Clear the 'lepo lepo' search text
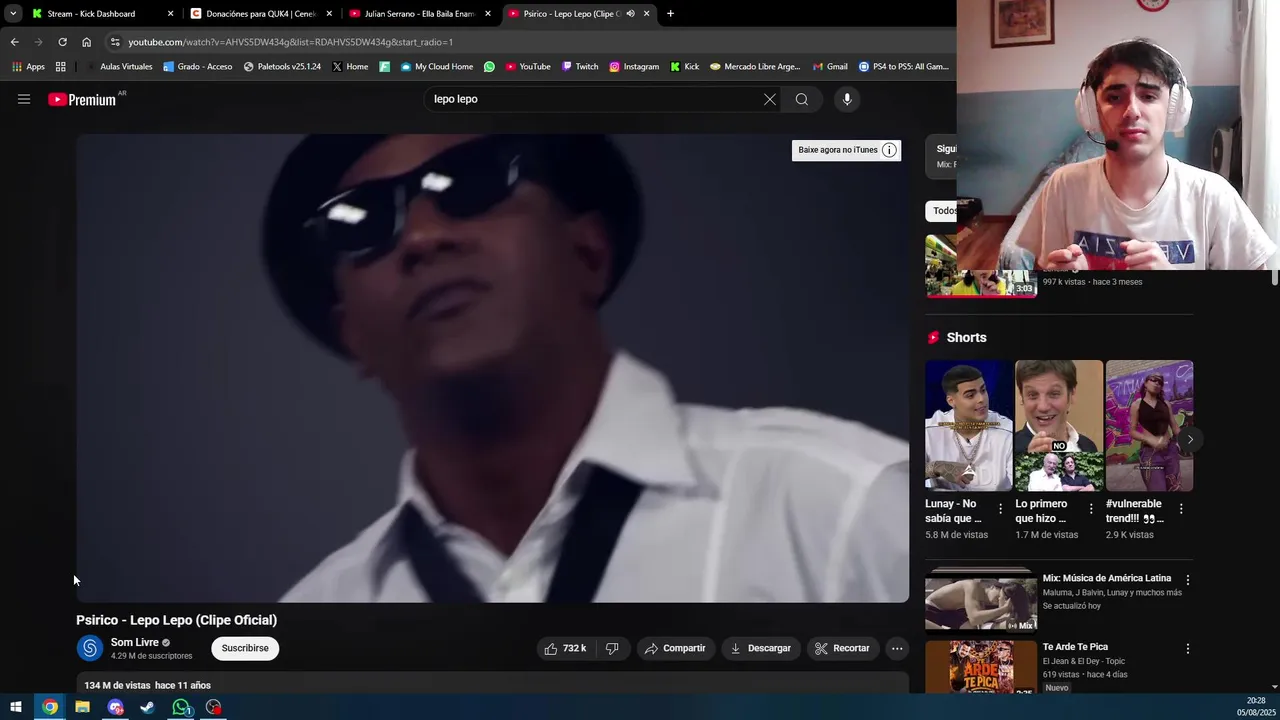Image resolution: width=1280 pixels, height=720 pixels. tap(769, 99)
